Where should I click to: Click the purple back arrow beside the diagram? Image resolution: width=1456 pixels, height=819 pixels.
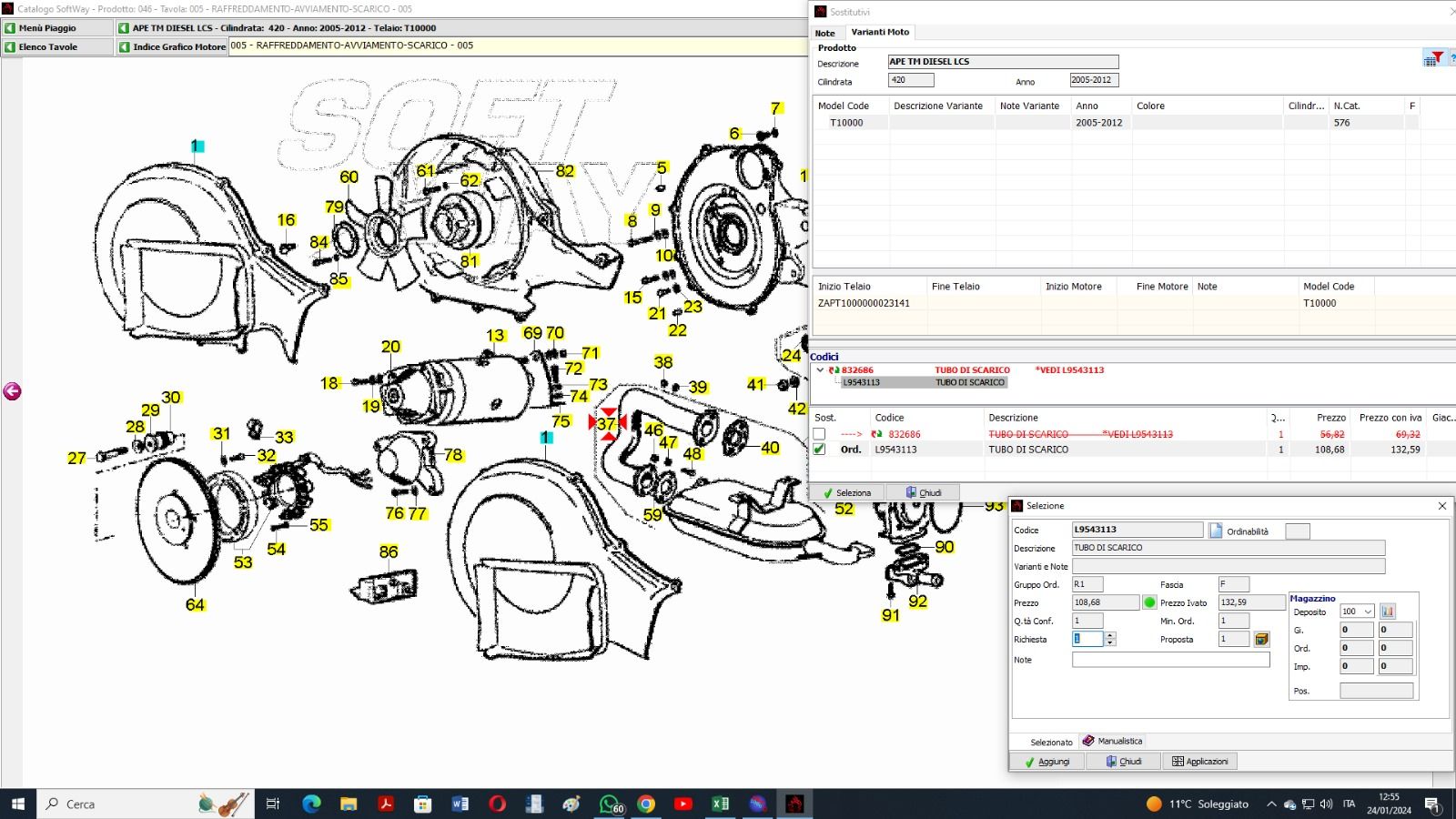click(12, 391)
